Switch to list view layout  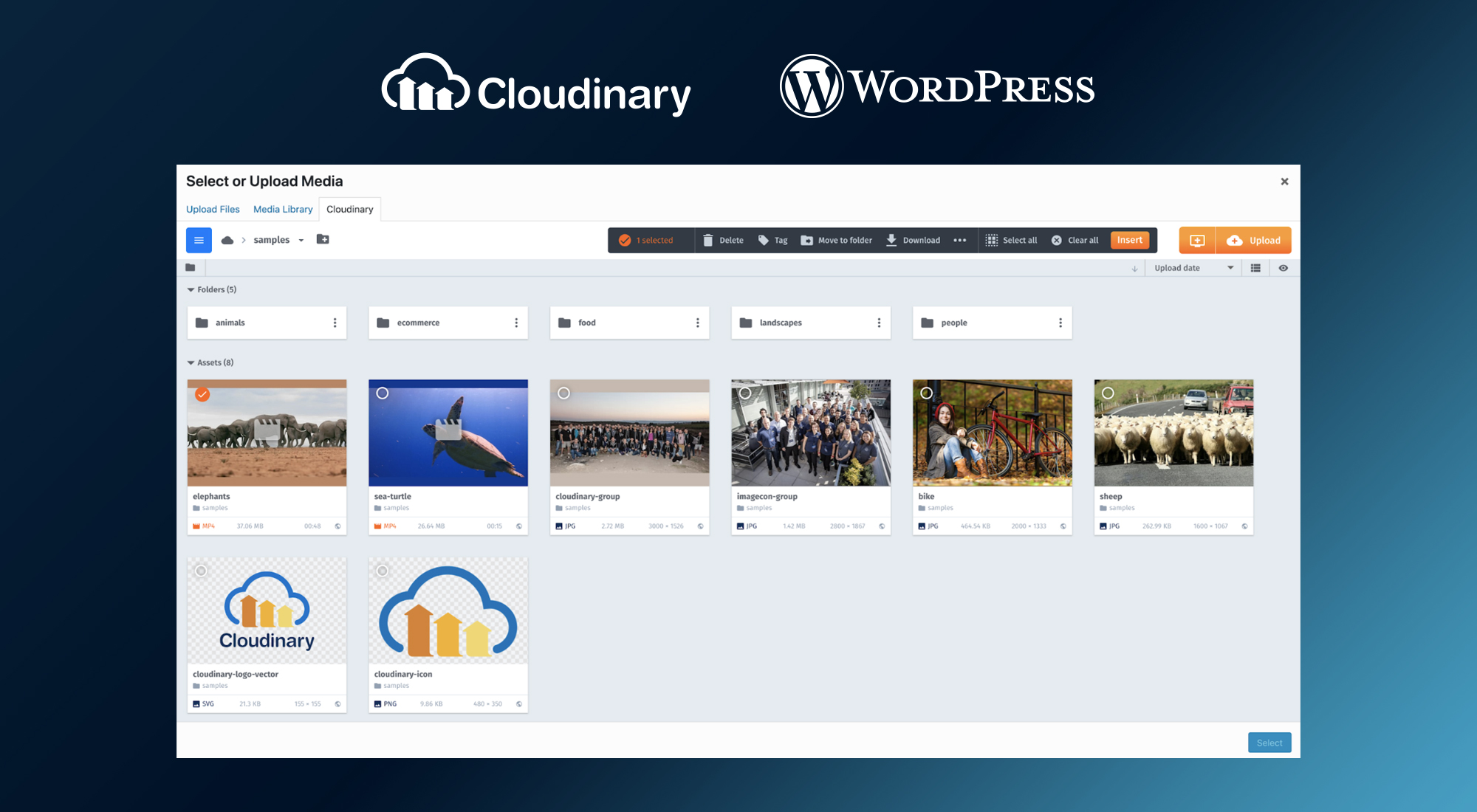(x=1255, y=267)
